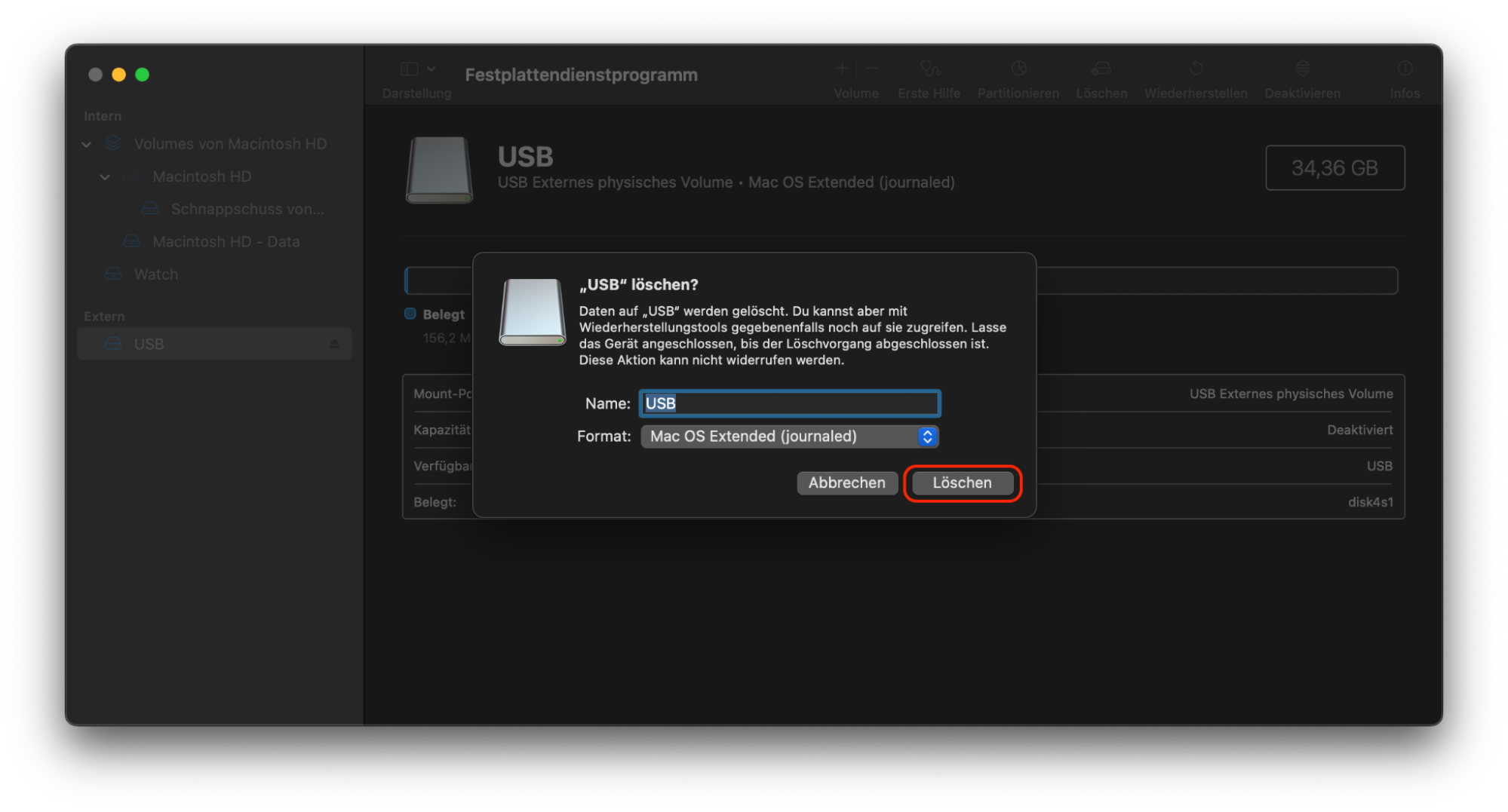
Task: Edit the Name field containing USB
Action: [x=789, y=403]
